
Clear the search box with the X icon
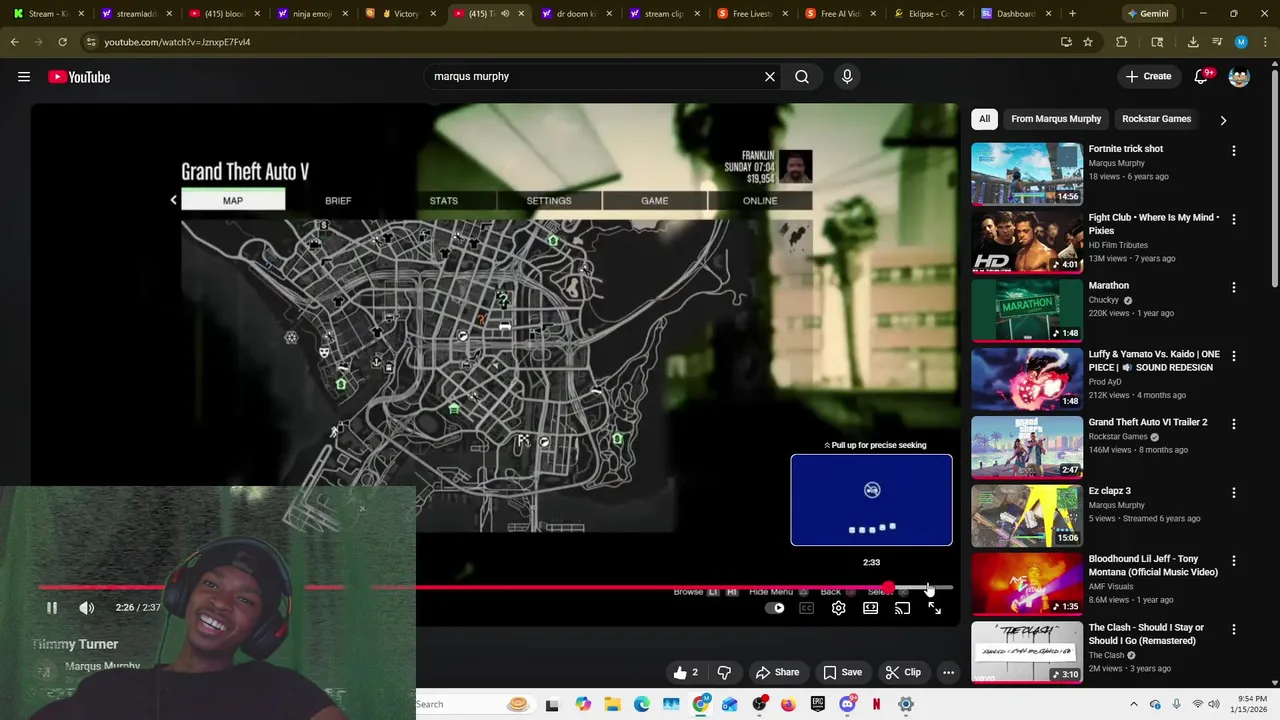pyautogui.click(x=770, y=77)
